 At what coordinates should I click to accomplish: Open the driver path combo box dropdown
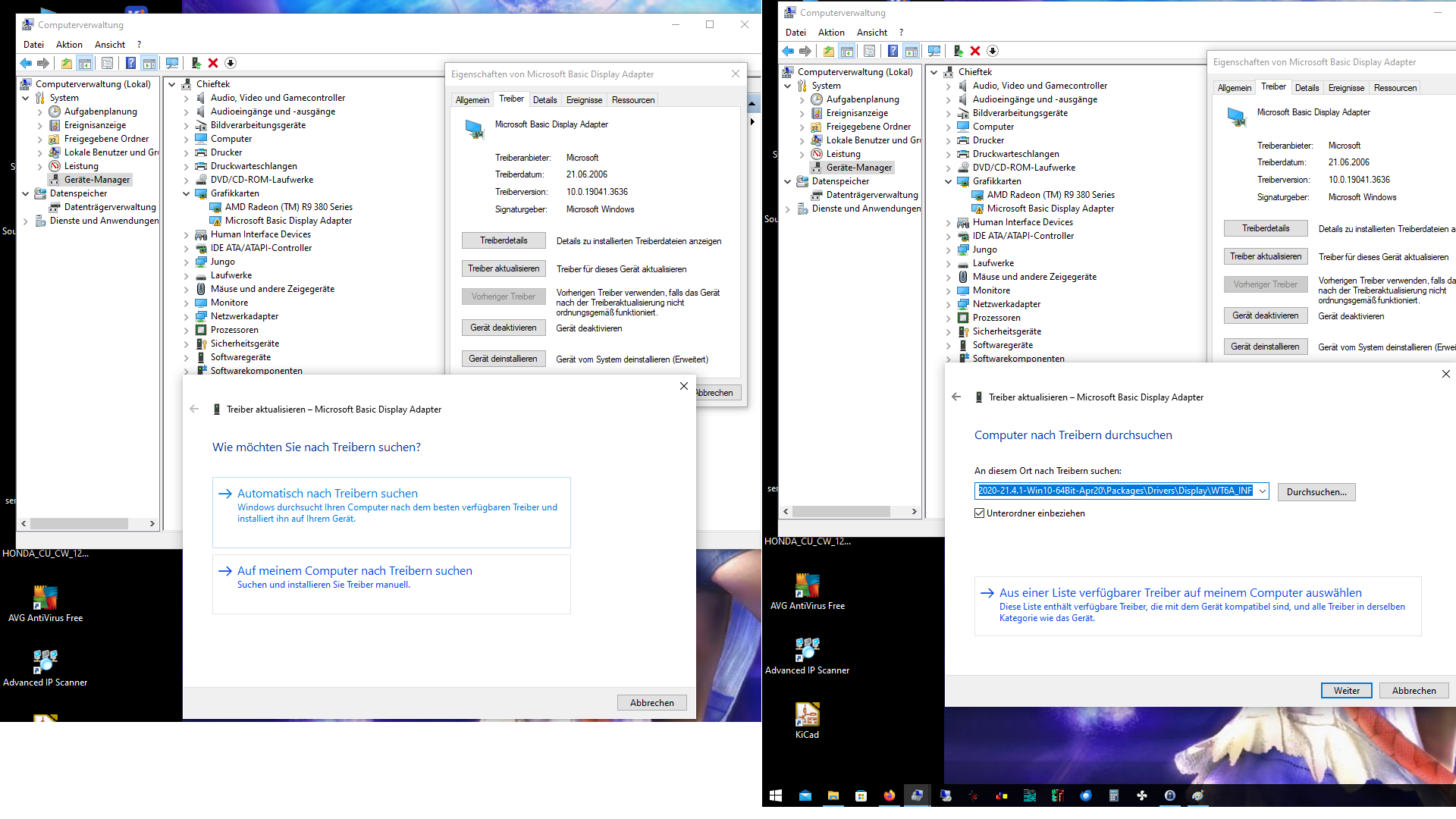[x=1263, y=491]
